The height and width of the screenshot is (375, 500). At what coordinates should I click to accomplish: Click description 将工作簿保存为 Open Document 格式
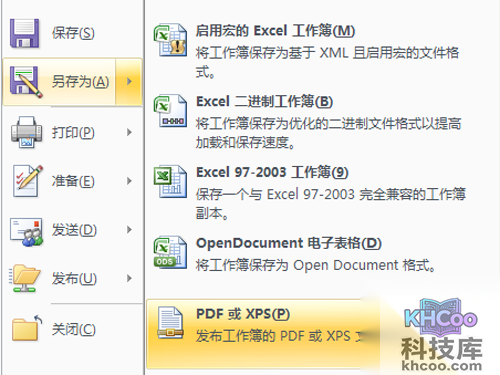(316, 265)
